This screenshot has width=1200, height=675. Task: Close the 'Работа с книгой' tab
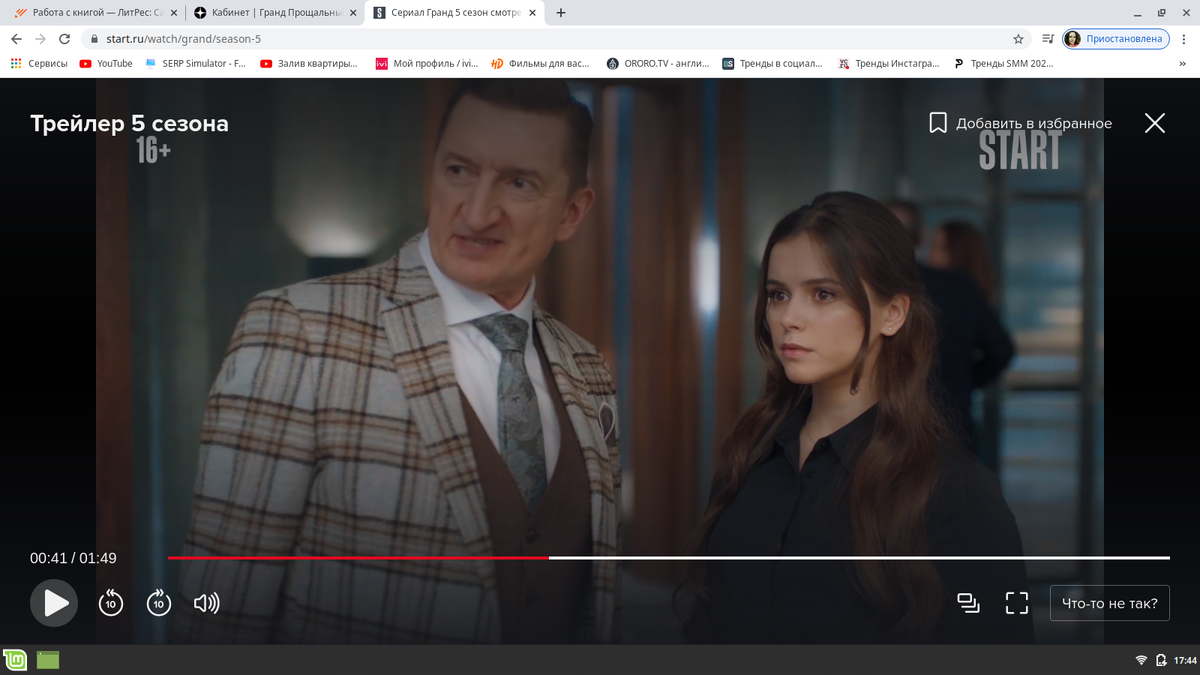point(172,13)
